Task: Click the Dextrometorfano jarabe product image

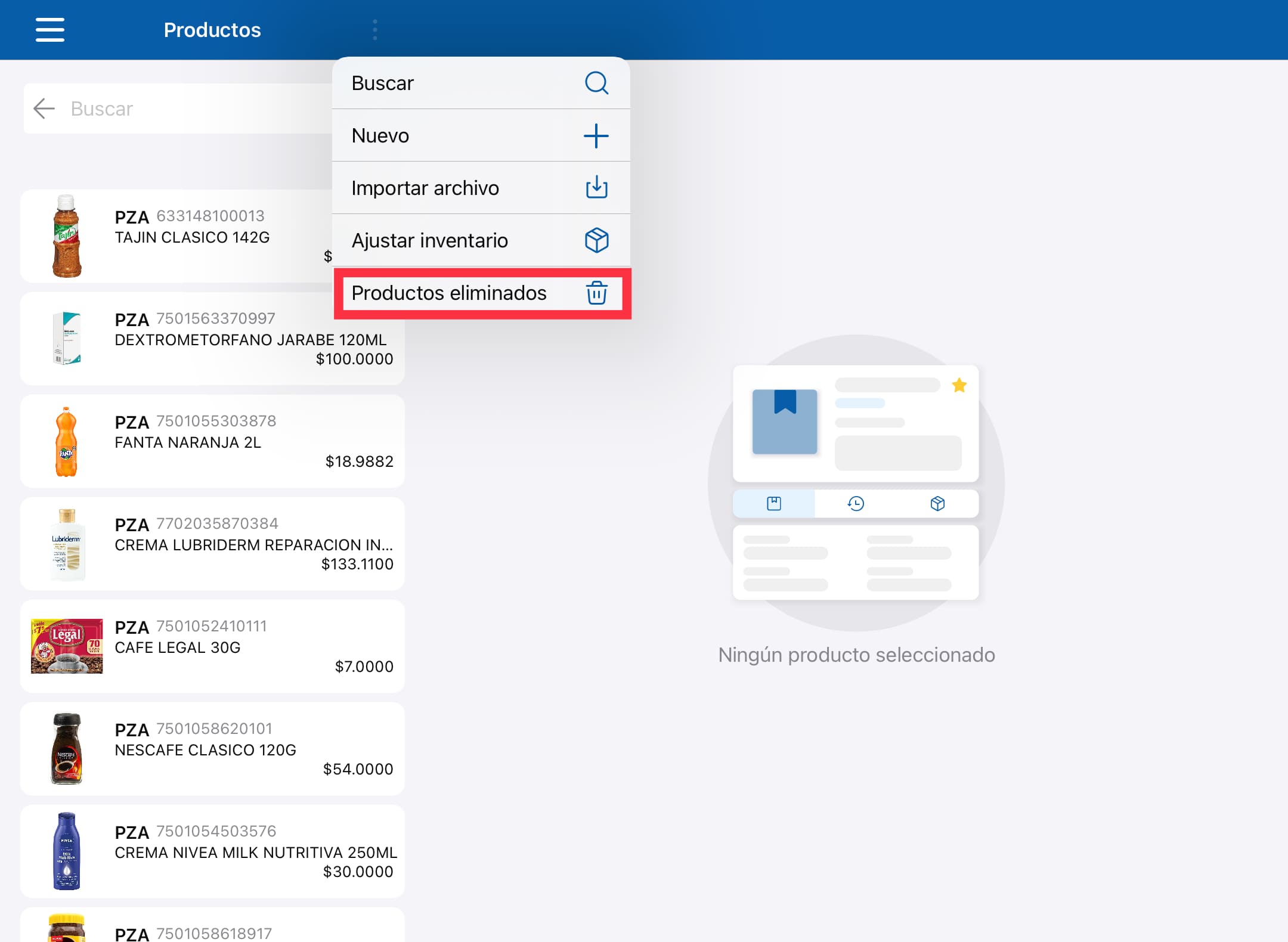Action: (67, 338)
